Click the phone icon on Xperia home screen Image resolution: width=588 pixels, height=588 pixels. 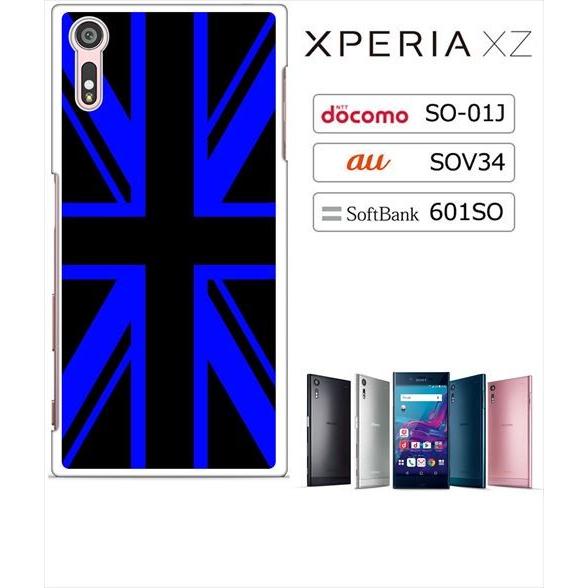pyautogui.click(x=411, y=462)
